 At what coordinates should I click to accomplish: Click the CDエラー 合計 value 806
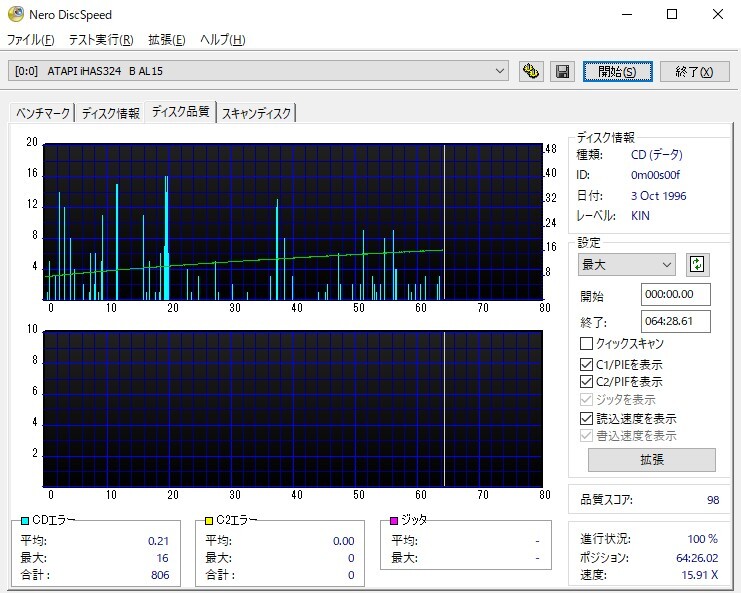click(x=160, y=575)
